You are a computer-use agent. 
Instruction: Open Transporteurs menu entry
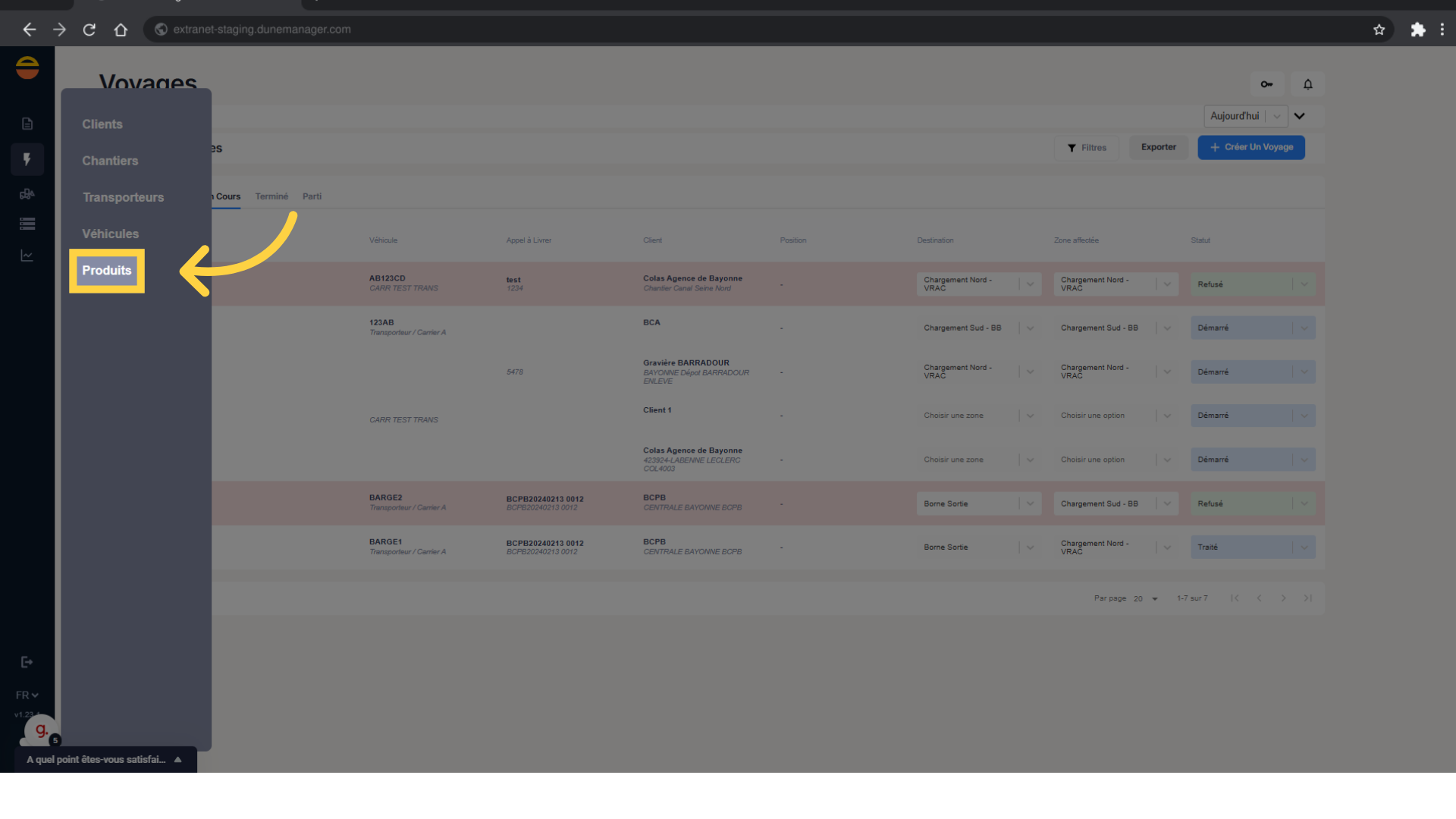pyautogui.click(x=123, y=197)
